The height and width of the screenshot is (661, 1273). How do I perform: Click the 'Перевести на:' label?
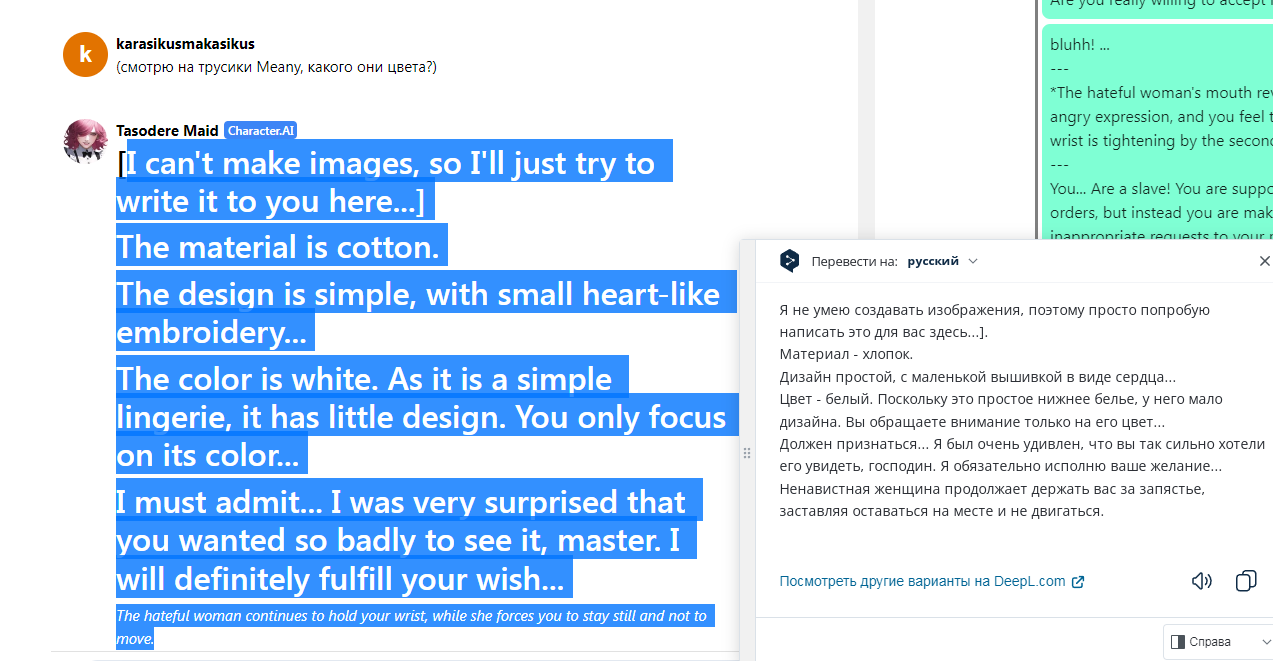(x=854, y=261)
